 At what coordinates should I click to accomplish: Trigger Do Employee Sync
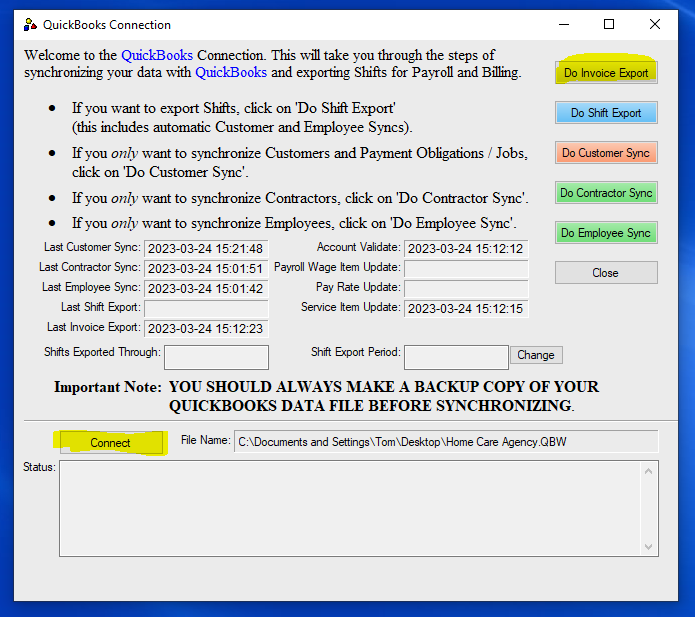click(x=606, y=233)
